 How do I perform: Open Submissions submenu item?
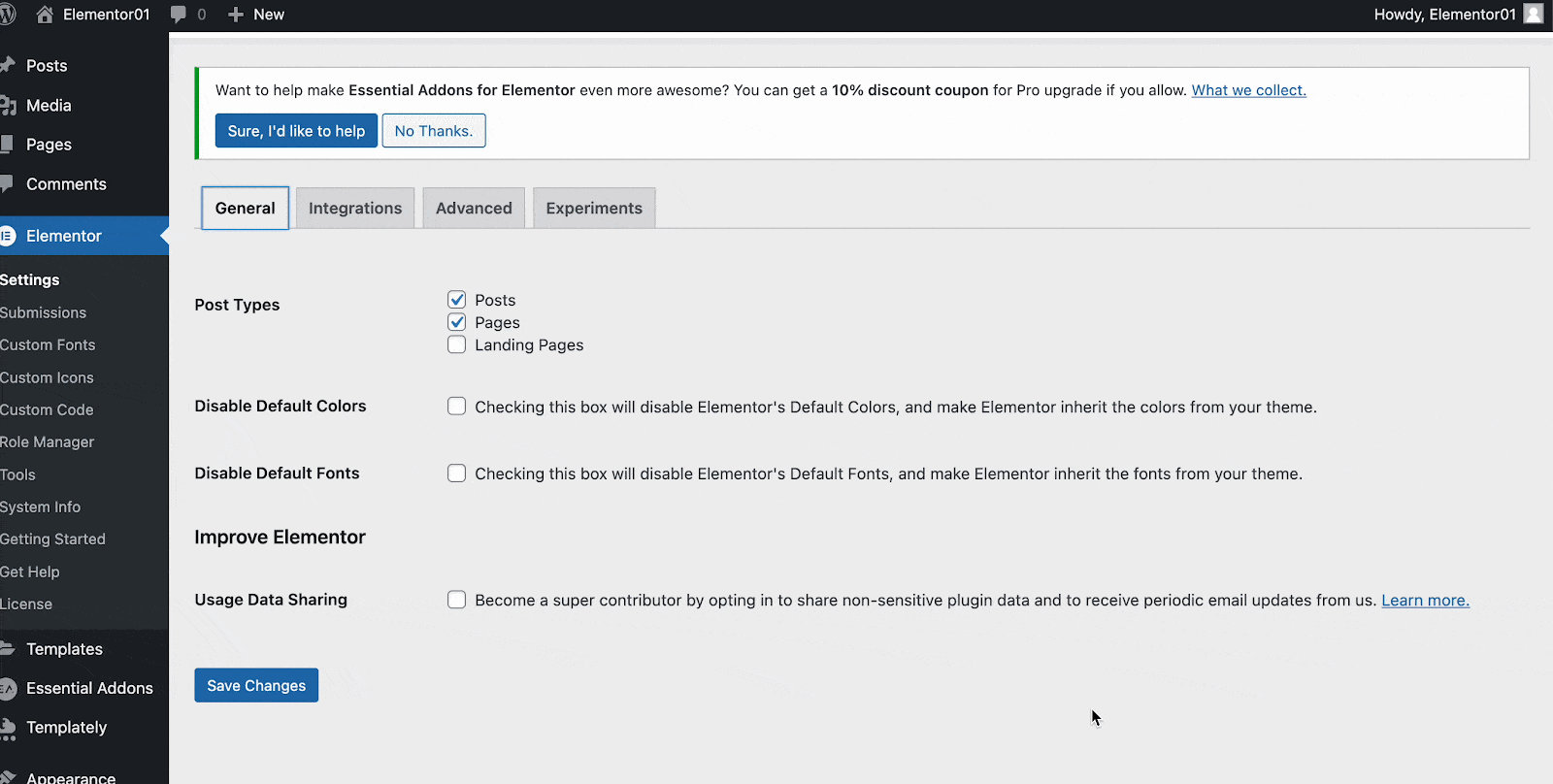click(43, 312)
